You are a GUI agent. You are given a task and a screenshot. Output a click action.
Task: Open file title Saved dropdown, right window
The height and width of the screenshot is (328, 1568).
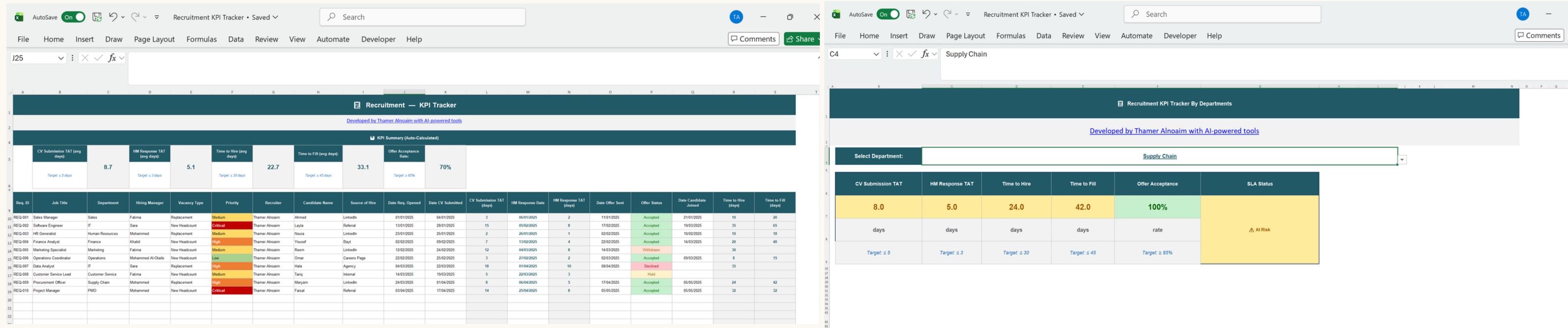tap(1082, 14)
